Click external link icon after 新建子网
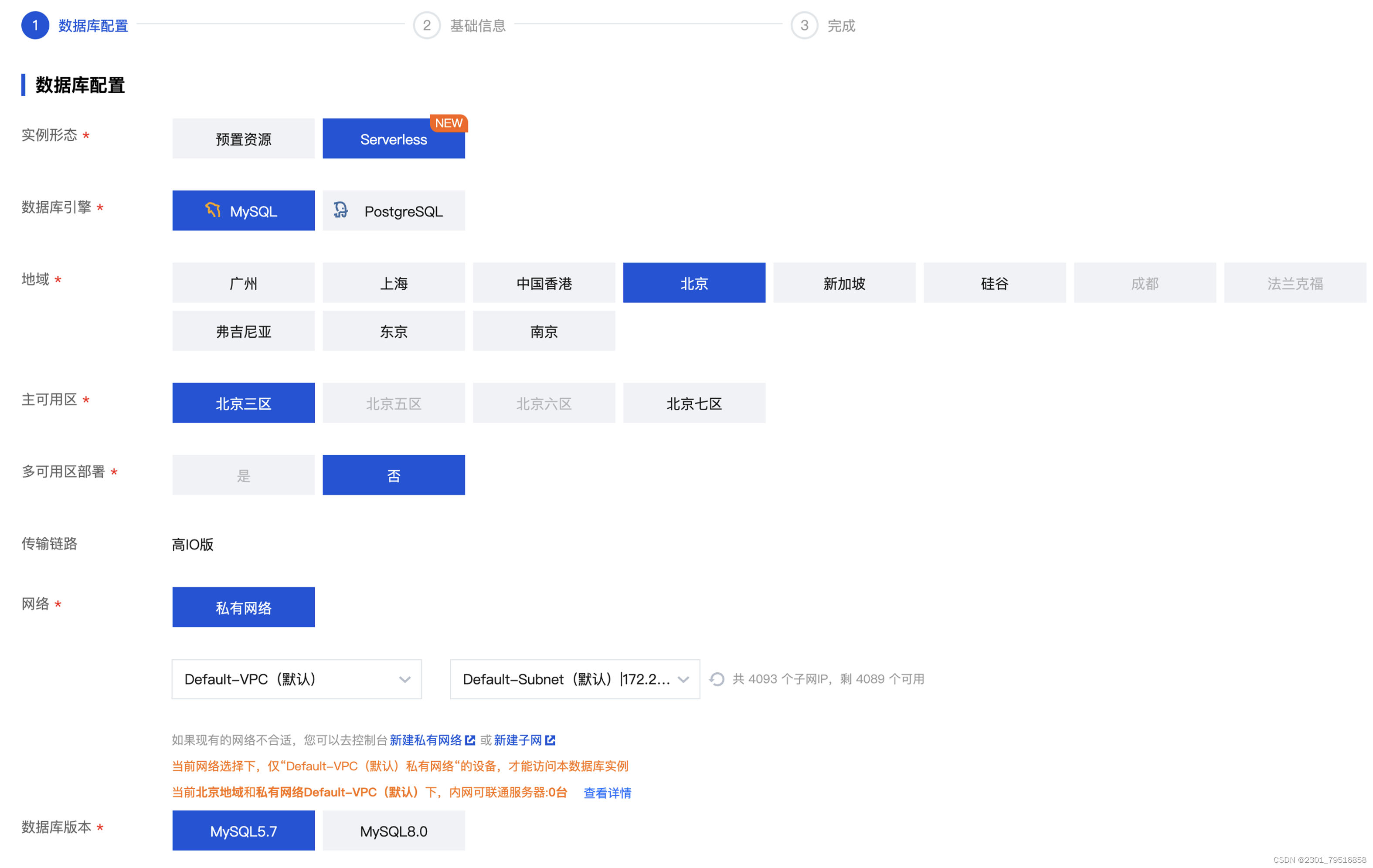The height and width of the screenshot is (868, 1373). click(x=550, y=740)
